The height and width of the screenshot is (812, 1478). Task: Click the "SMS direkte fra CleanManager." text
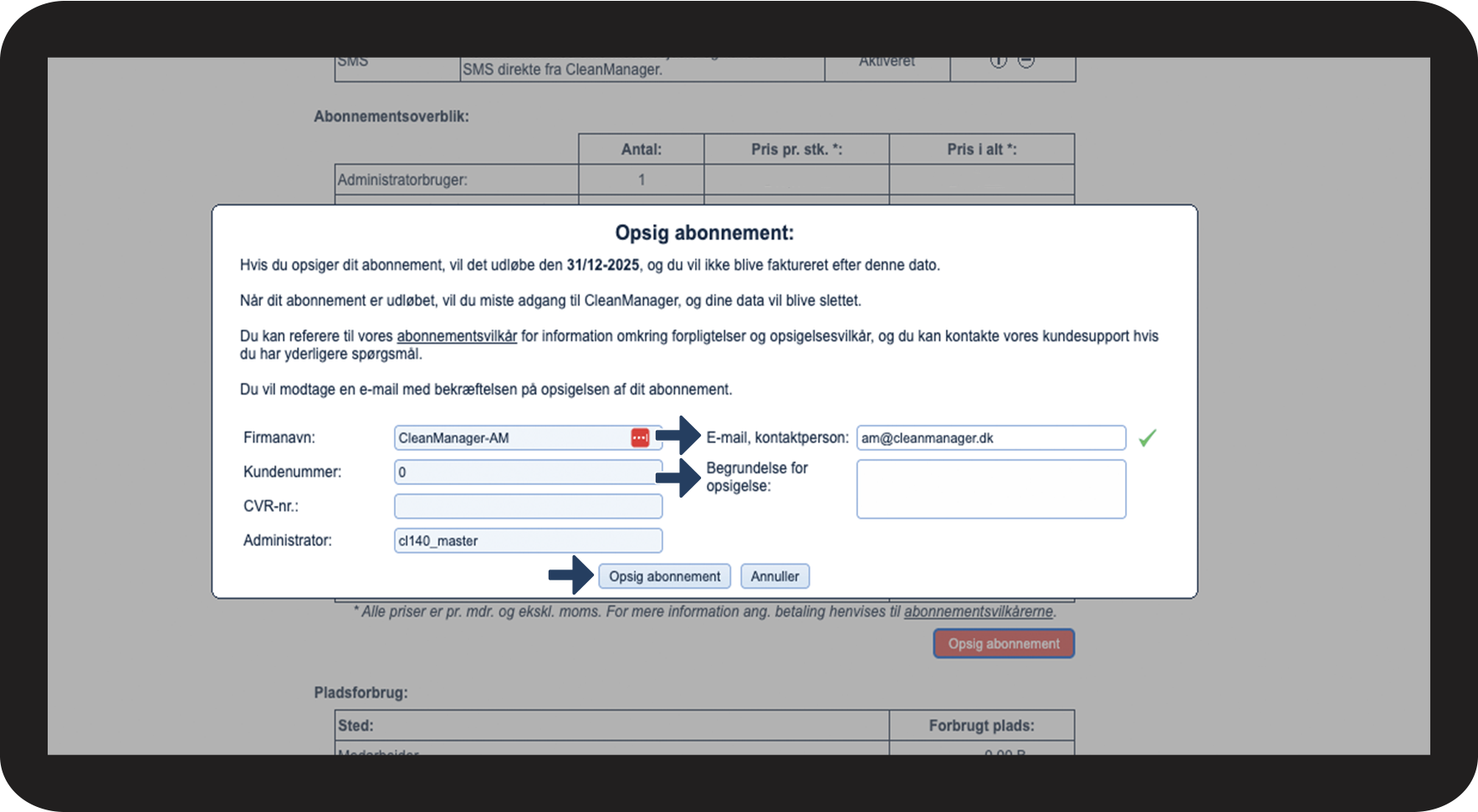click(562, 69)
